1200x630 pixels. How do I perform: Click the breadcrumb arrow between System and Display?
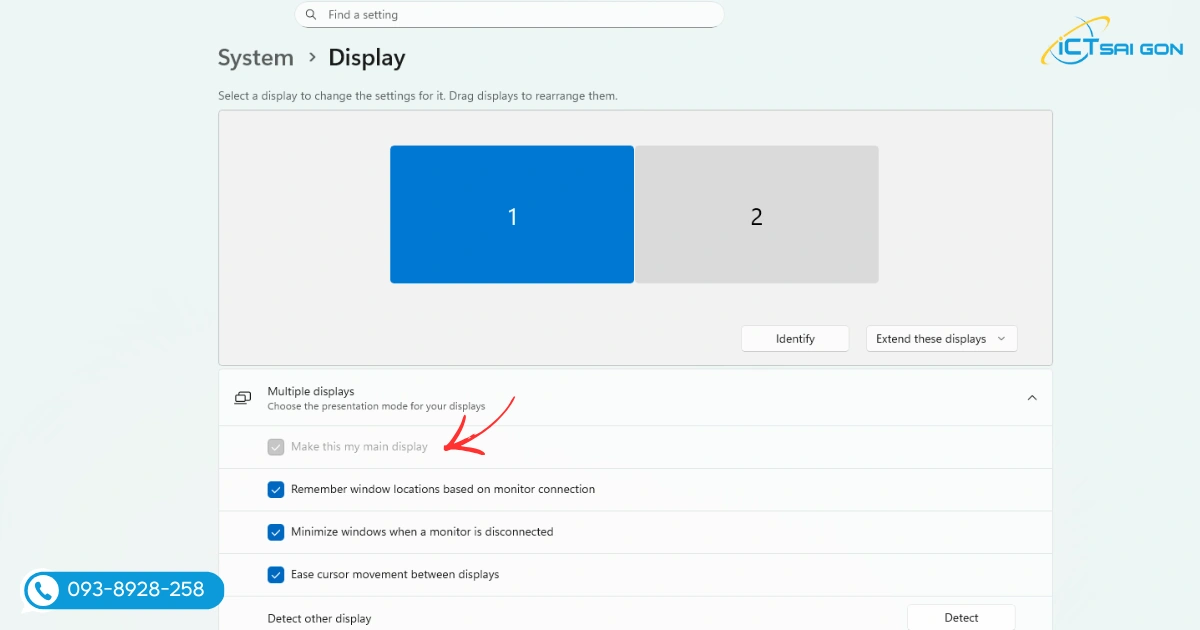coord(312,58)
